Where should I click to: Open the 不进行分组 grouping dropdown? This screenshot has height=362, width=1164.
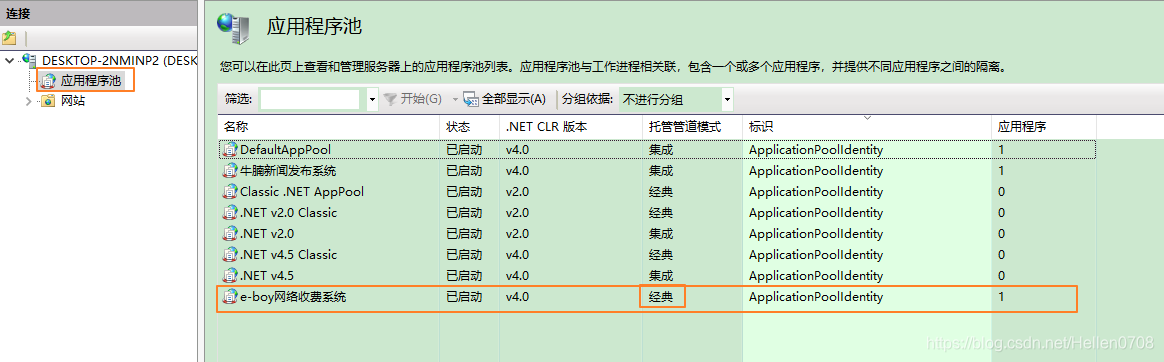[728, 99]
